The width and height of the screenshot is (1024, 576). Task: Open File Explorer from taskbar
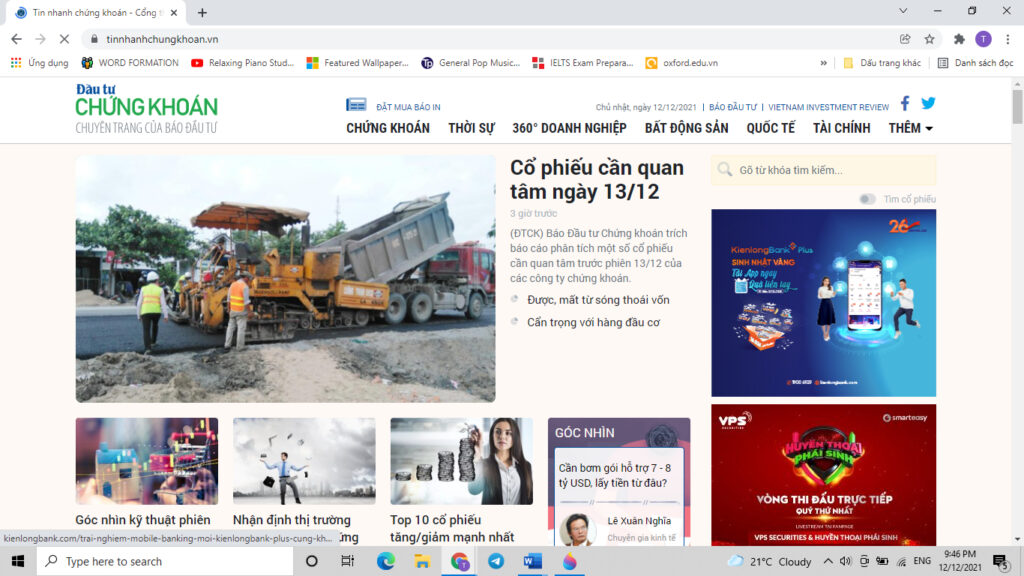point(422,561)
